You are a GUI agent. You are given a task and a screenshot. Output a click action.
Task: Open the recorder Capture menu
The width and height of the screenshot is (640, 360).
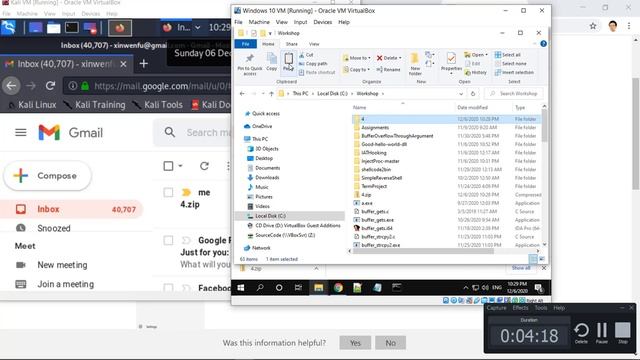(x=496, y=308)
